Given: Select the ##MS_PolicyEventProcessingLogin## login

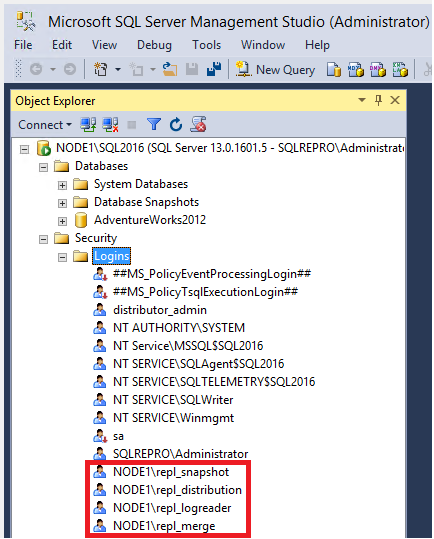Looking at the screenshot, I should (212, 274).
